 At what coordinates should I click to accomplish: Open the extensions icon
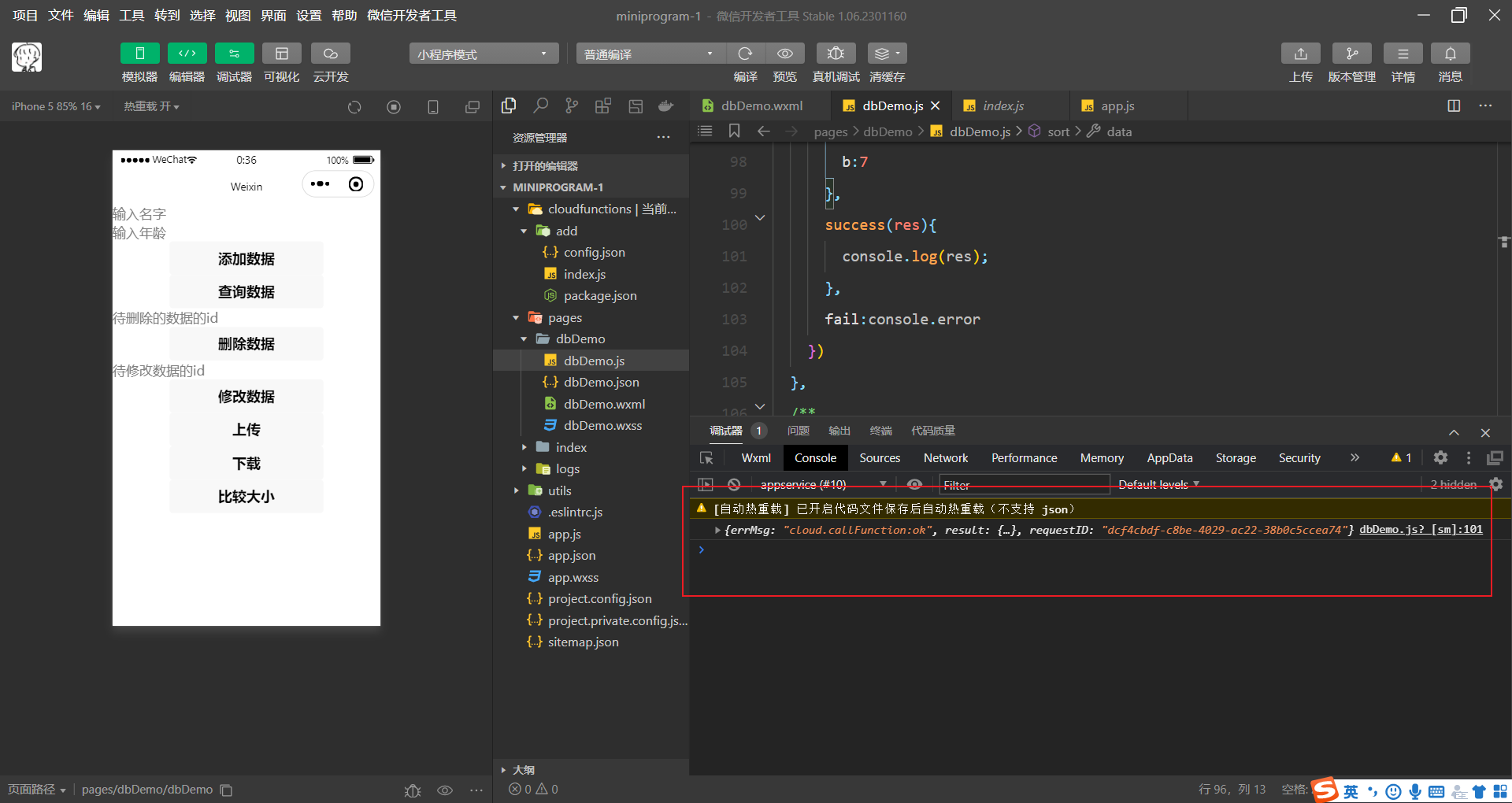click(x=603, y=105)
